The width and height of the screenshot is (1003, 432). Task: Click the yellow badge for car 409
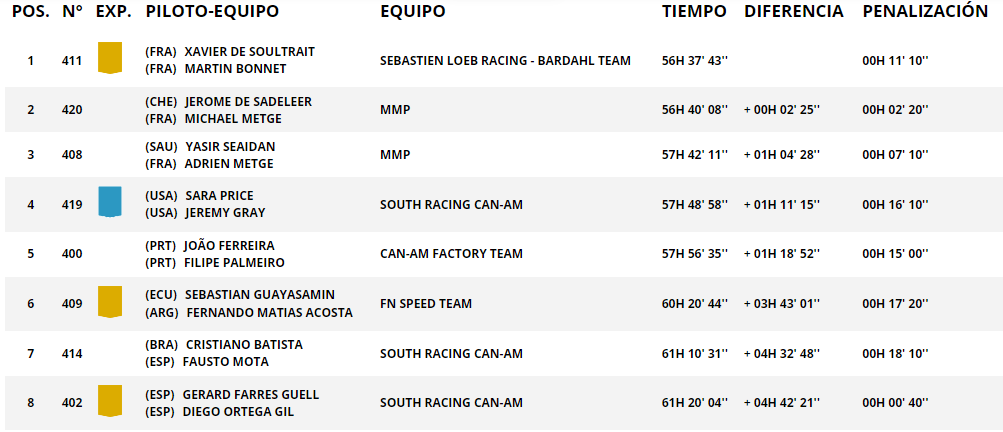point(109,301)
